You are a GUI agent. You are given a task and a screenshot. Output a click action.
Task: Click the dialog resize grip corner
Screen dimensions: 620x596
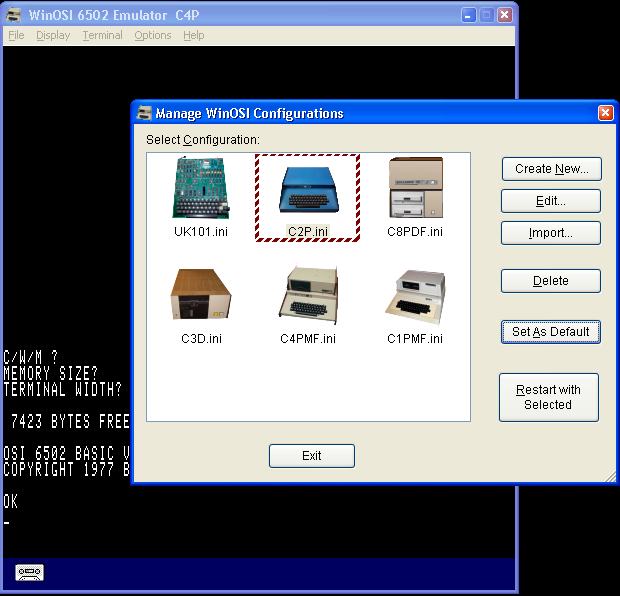pyautogui.click(x=611, y=477)
